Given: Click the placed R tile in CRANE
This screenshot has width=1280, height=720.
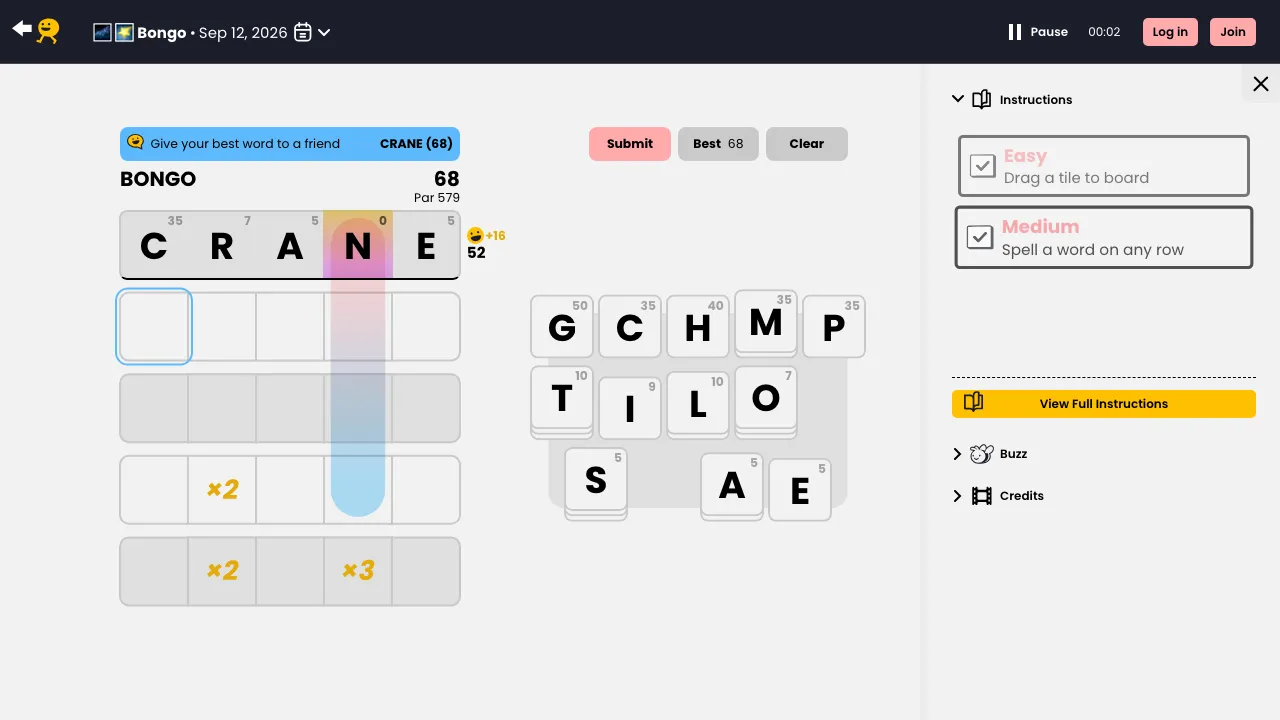Looking at the screenshot, I should click(x=222, y=245).
